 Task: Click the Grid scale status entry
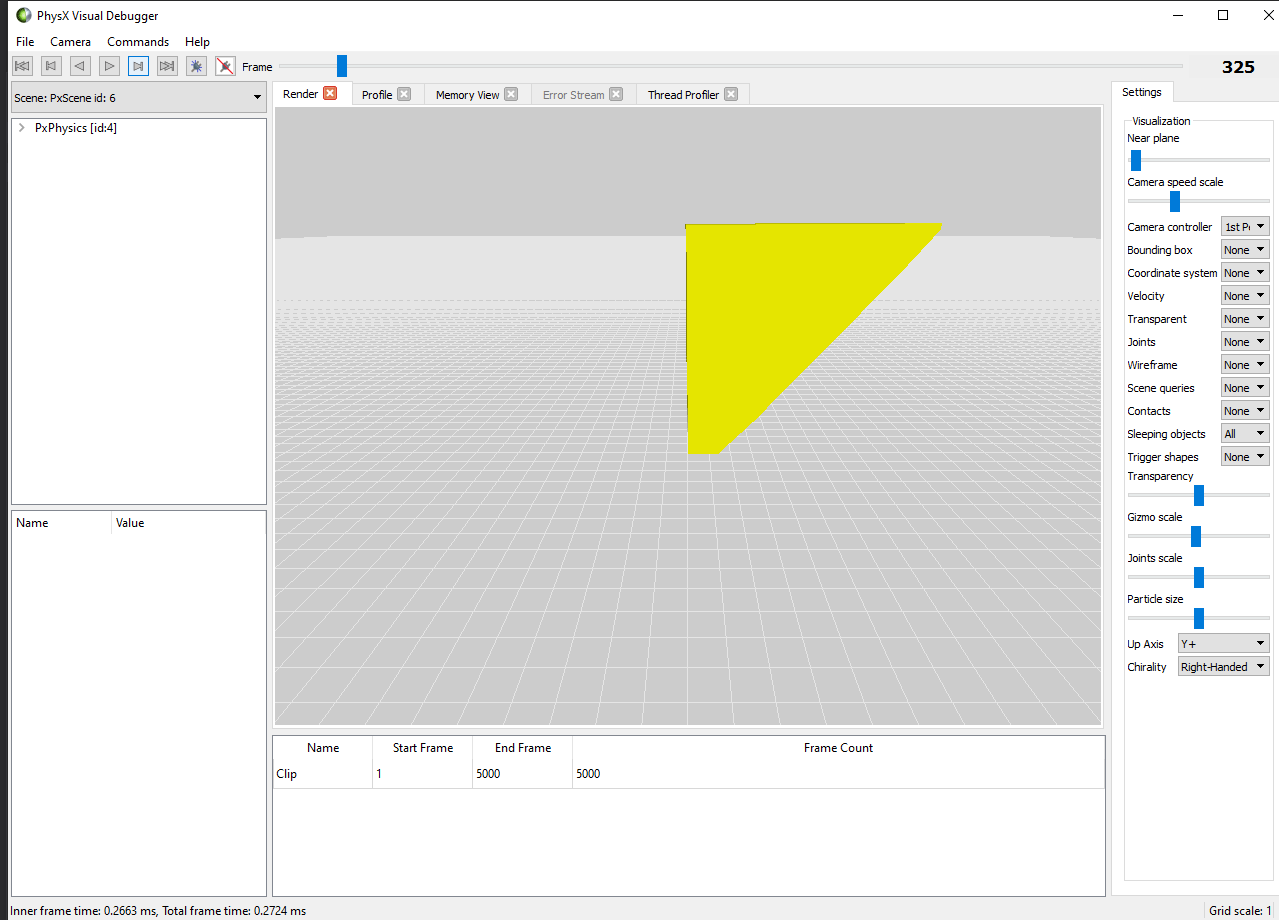click(x=1240, y=911)
